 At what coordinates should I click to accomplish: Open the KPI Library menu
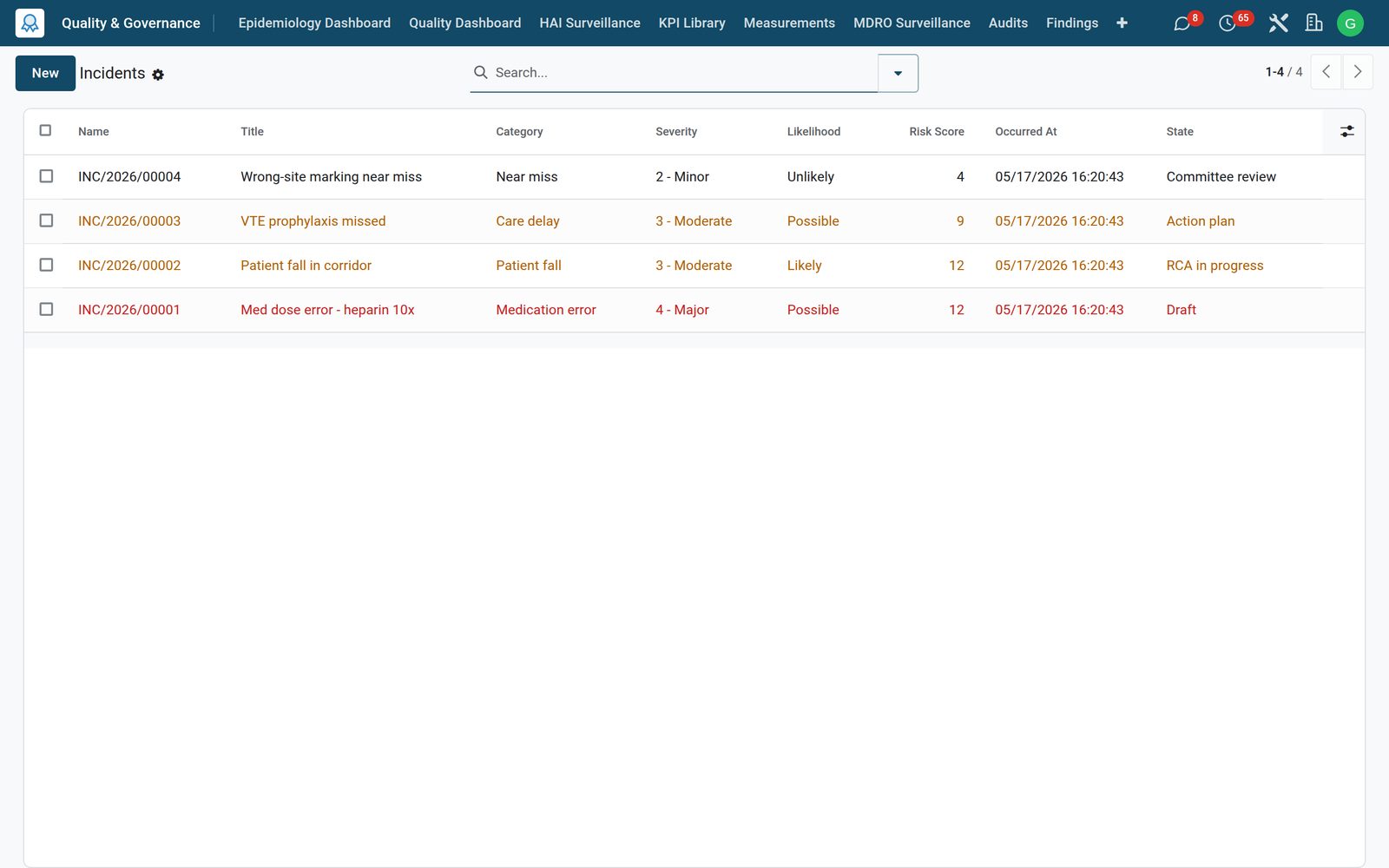692,23
